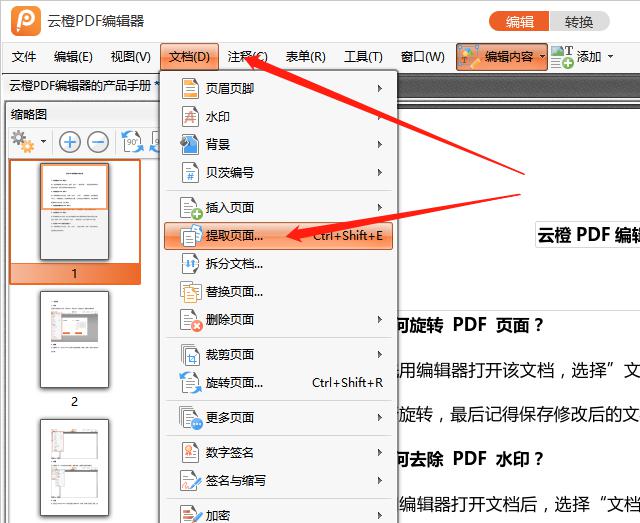Expand the 编辑内容 dropdown arrow
The width and height of the screenshot is (640, 523).
[542, 57]
